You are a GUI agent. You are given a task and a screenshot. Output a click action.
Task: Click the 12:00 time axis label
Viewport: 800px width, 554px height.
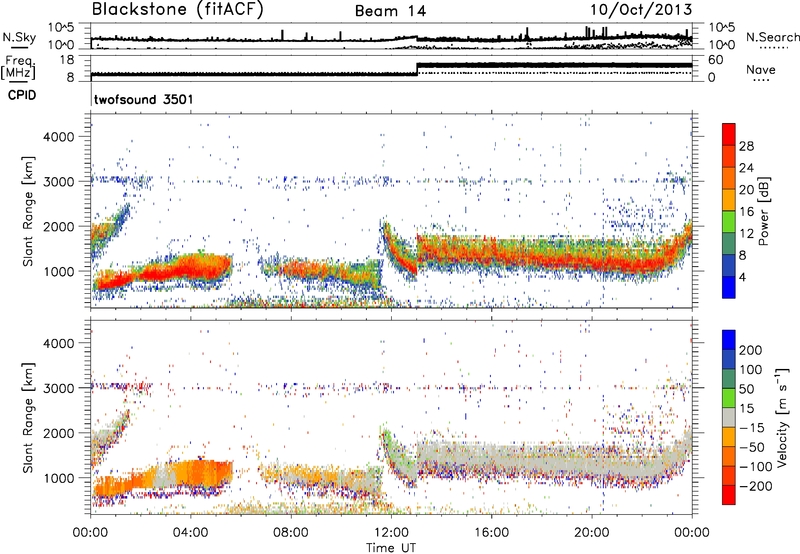391,533
